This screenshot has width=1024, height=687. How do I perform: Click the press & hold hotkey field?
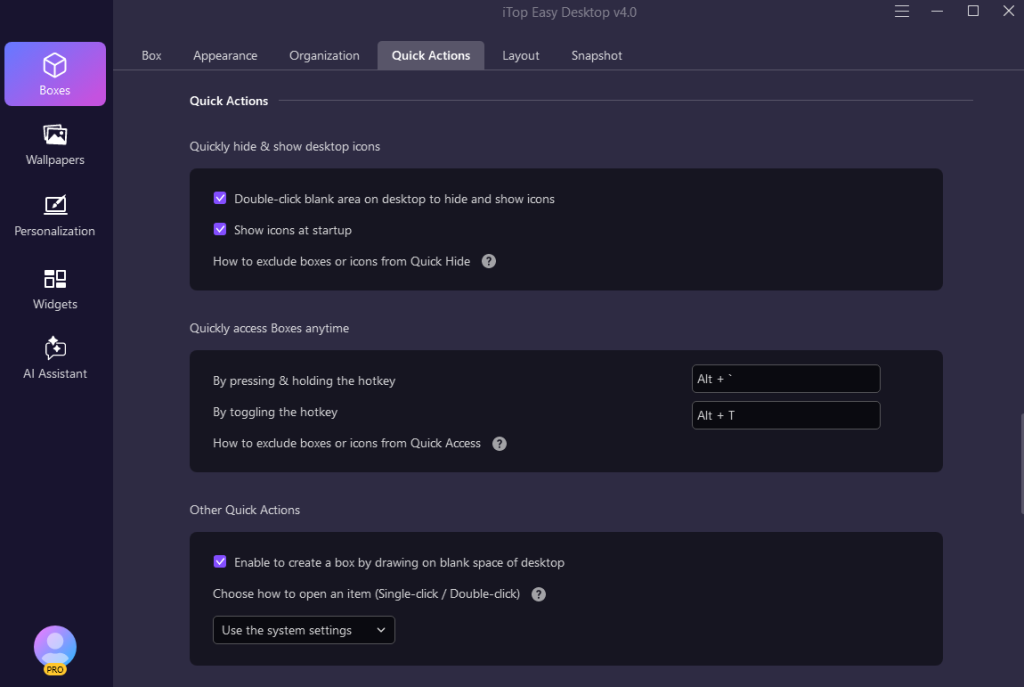785,379
